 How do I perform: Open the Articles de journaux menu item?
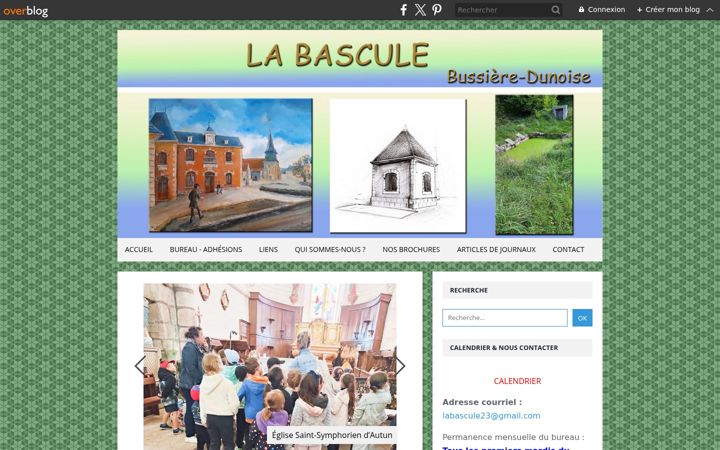496,249
